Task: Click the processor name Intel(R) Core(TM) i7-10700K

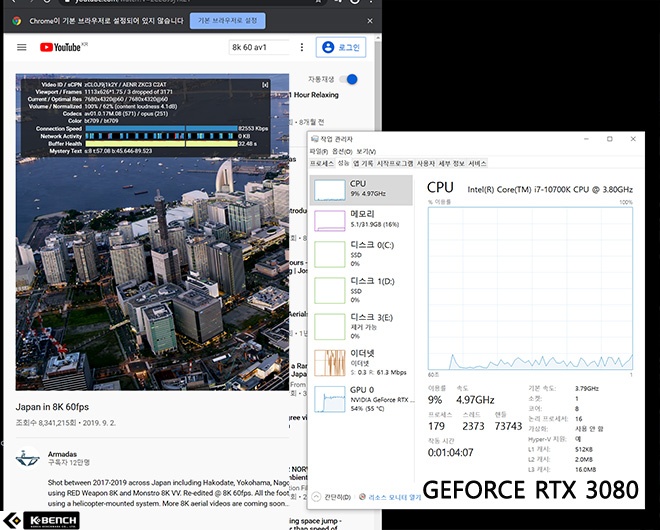Action: [x=550, y=189]
